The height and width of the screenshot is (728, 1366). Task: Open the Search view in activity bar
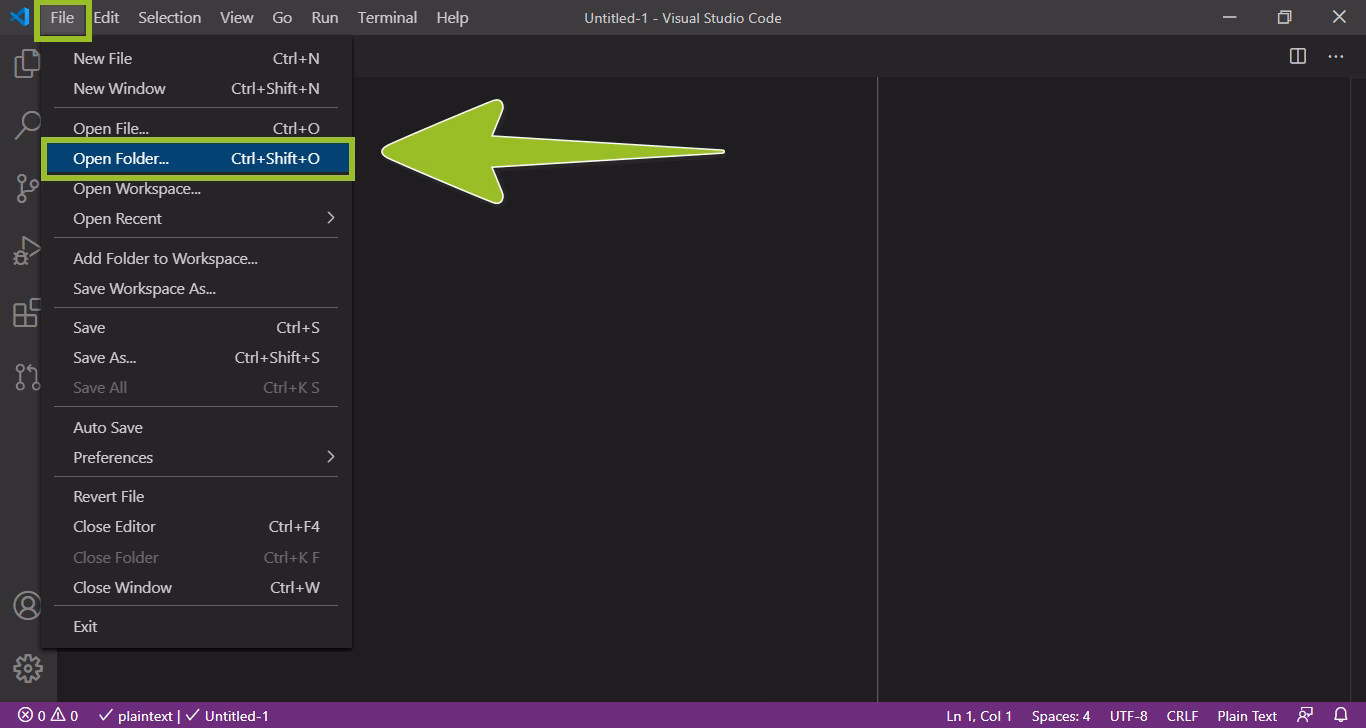pyautogui.click(x=27, y=125)
